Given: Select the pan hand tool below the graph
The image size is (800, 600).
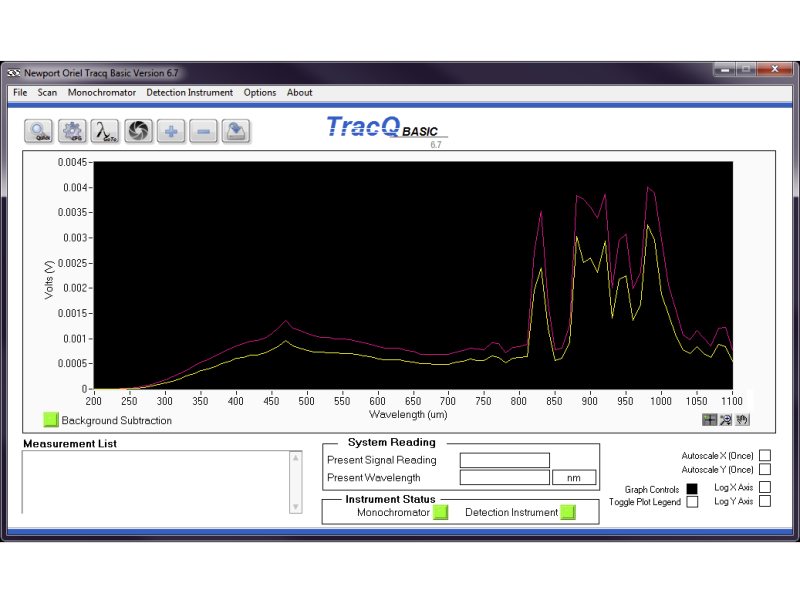Looking at the screenshot, I should pyautogui.click(x=740, y=420).
